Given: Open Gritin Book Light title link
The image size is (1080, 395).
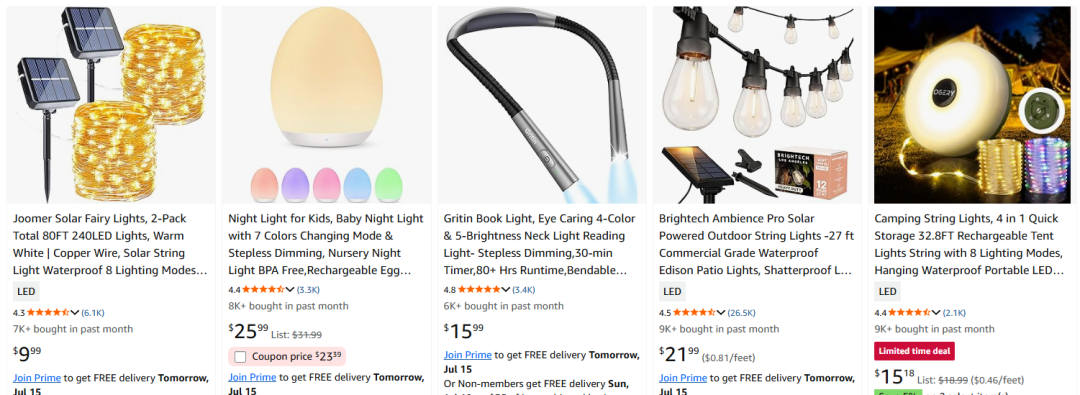Looking at the screenshot, I should point(540,244).
